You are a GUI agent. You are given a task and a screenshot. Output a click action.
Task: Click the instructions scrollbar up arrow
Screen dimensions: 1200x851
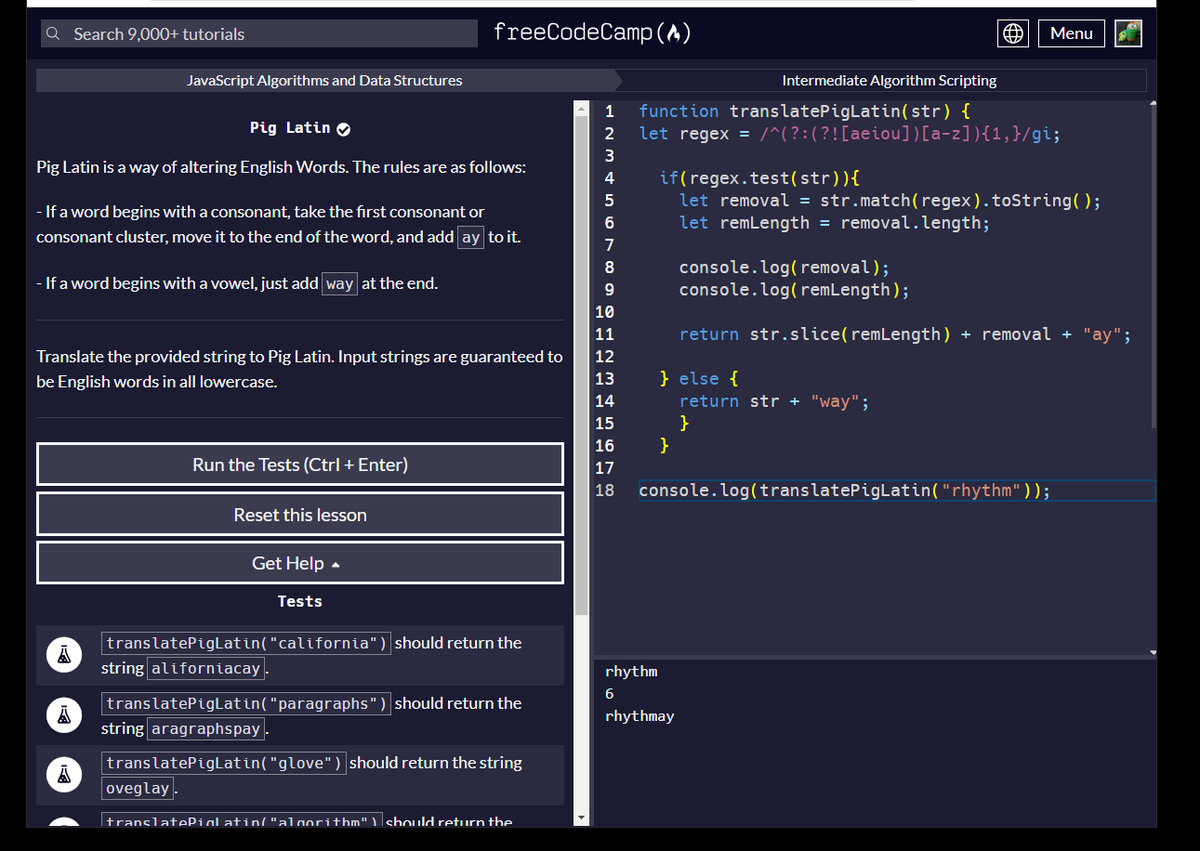click(582, 108)
